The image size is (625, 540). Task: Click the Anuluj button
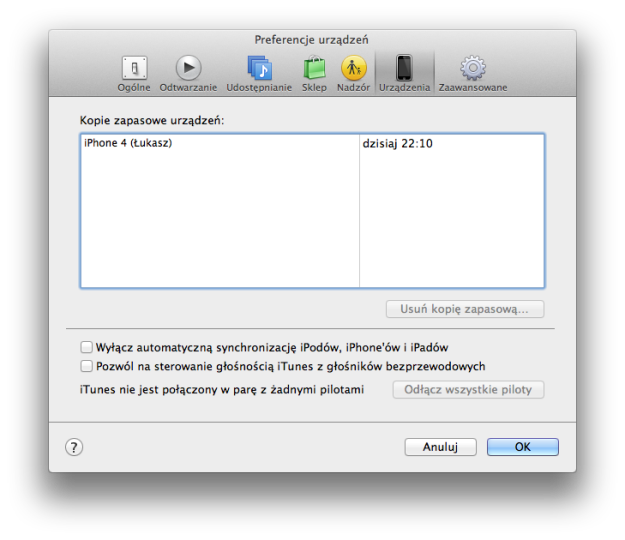point(440,447)
